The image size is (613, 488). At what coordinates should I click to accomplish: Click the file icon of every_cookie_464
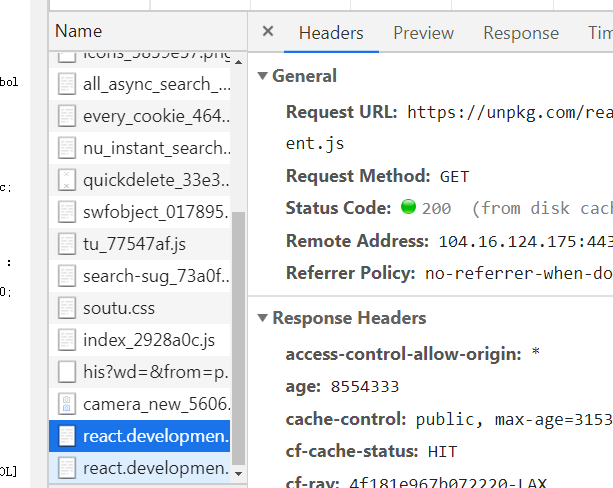coord(67,116)
